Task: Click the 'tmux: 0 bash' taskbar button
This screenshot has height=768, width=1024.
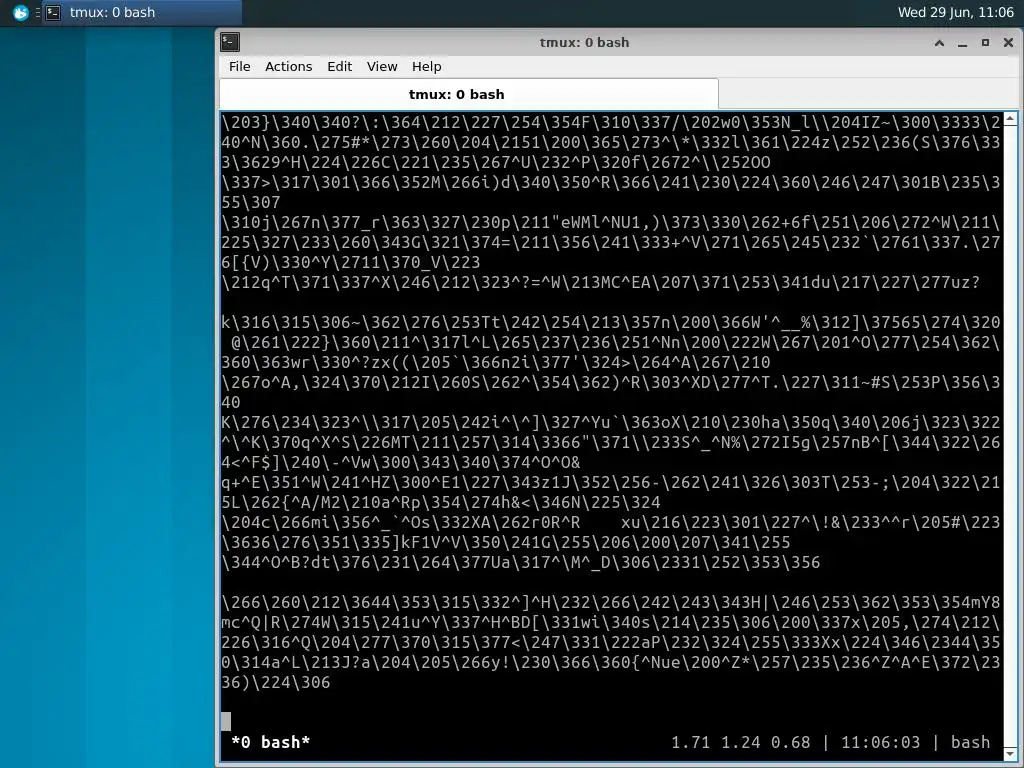Action: point(142,12)
